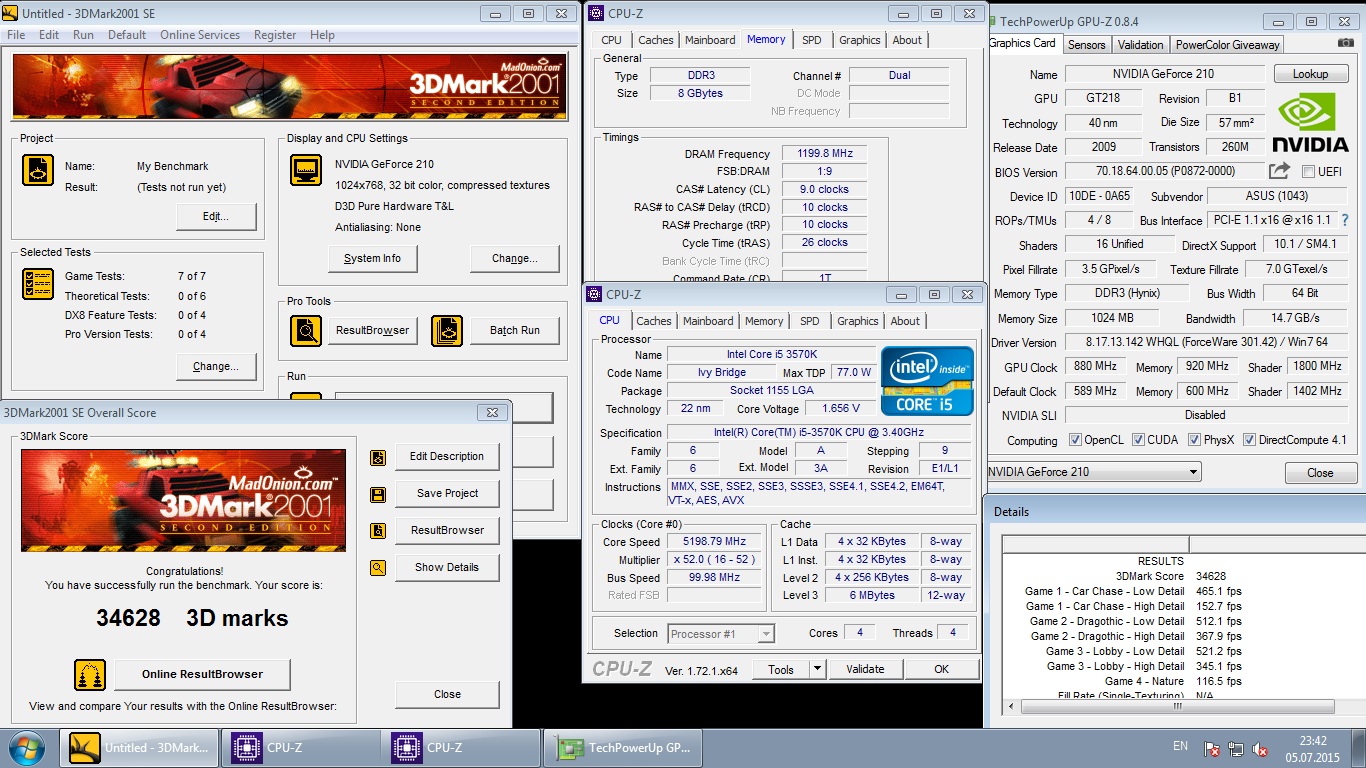Switch to the TechPowerUp GPU-Z taskbar item
Screen dimensions: 1366x768
[623, 747]
